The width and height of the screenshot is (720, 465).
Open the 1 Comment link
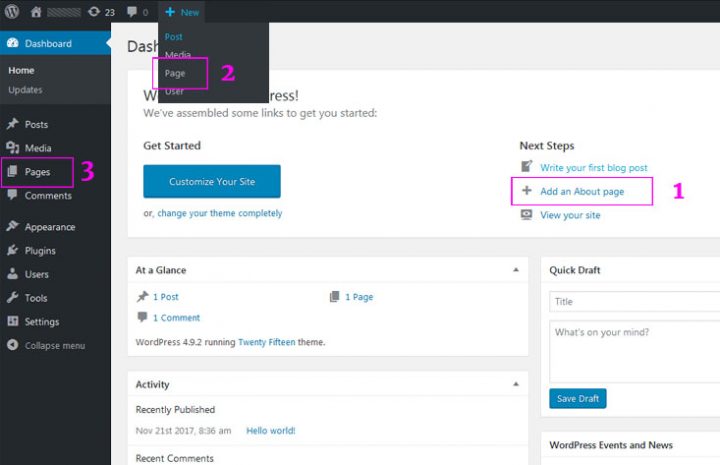click(176, 317)
